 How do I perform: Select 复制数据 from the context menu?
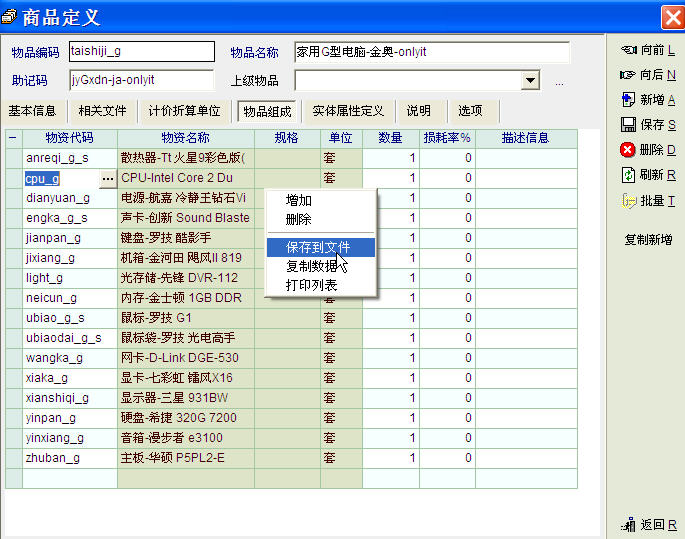click(311, 266)
